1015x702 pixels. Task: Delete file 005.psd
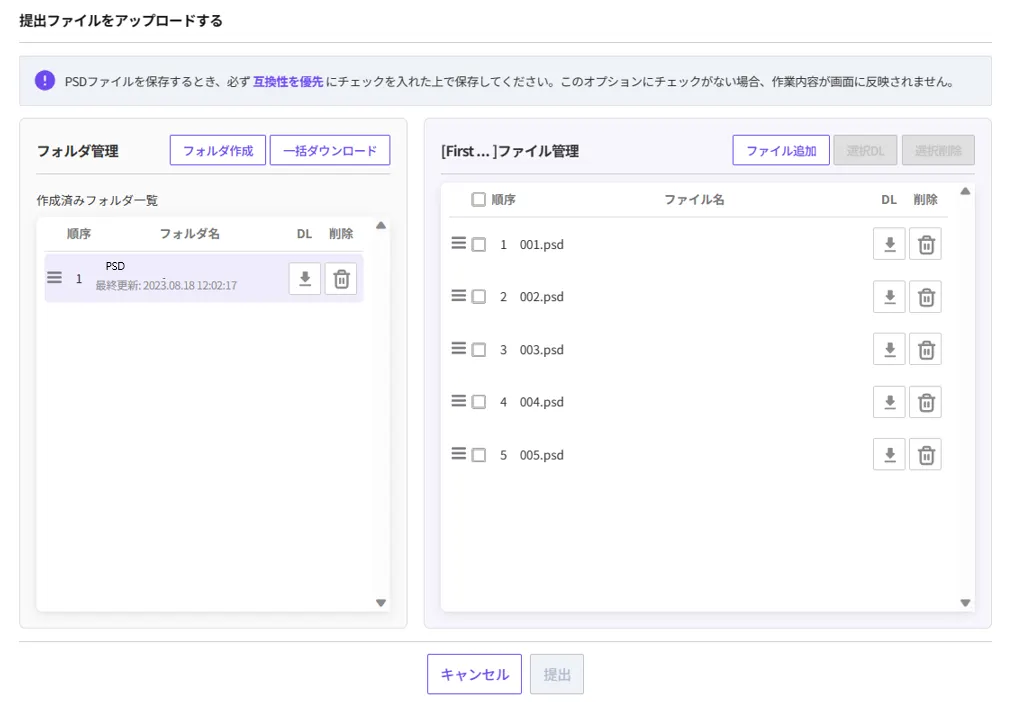coord(926,455)
